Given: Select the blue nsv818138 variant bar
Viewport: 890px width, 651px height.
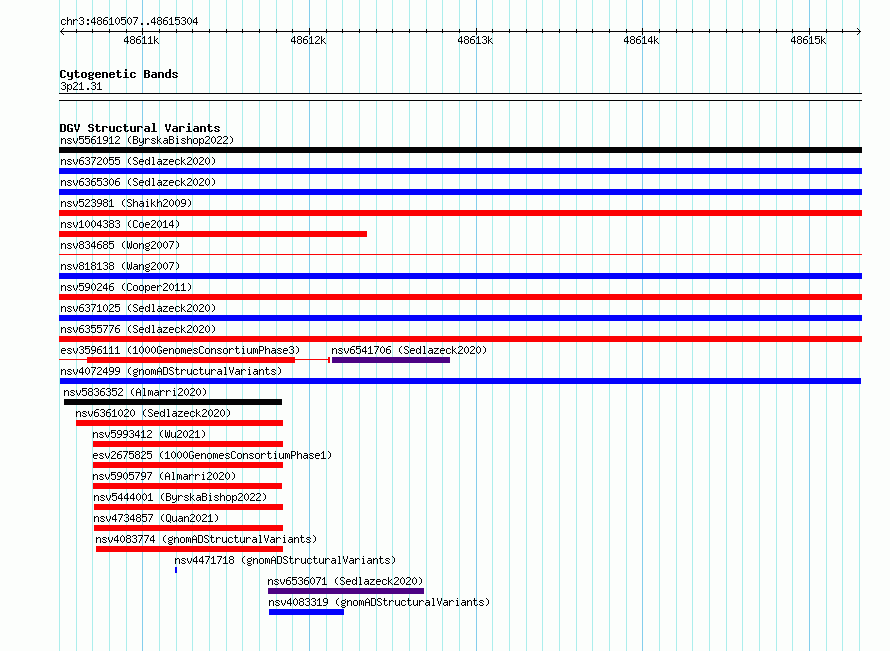Looking at the screenshot, I should click(460, 276).
